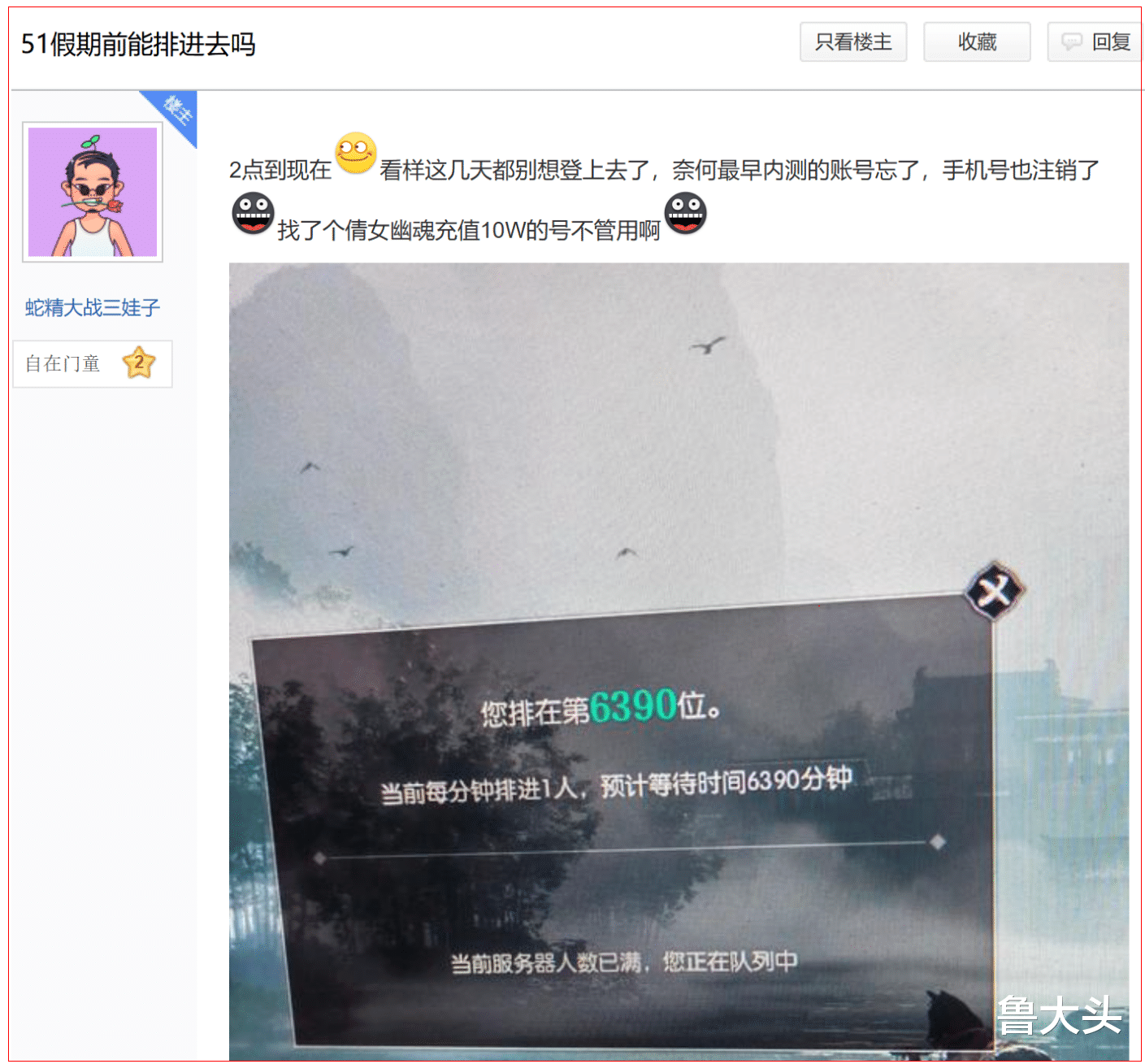
Task: Click the 收藏 button
Action: (977, 42)
